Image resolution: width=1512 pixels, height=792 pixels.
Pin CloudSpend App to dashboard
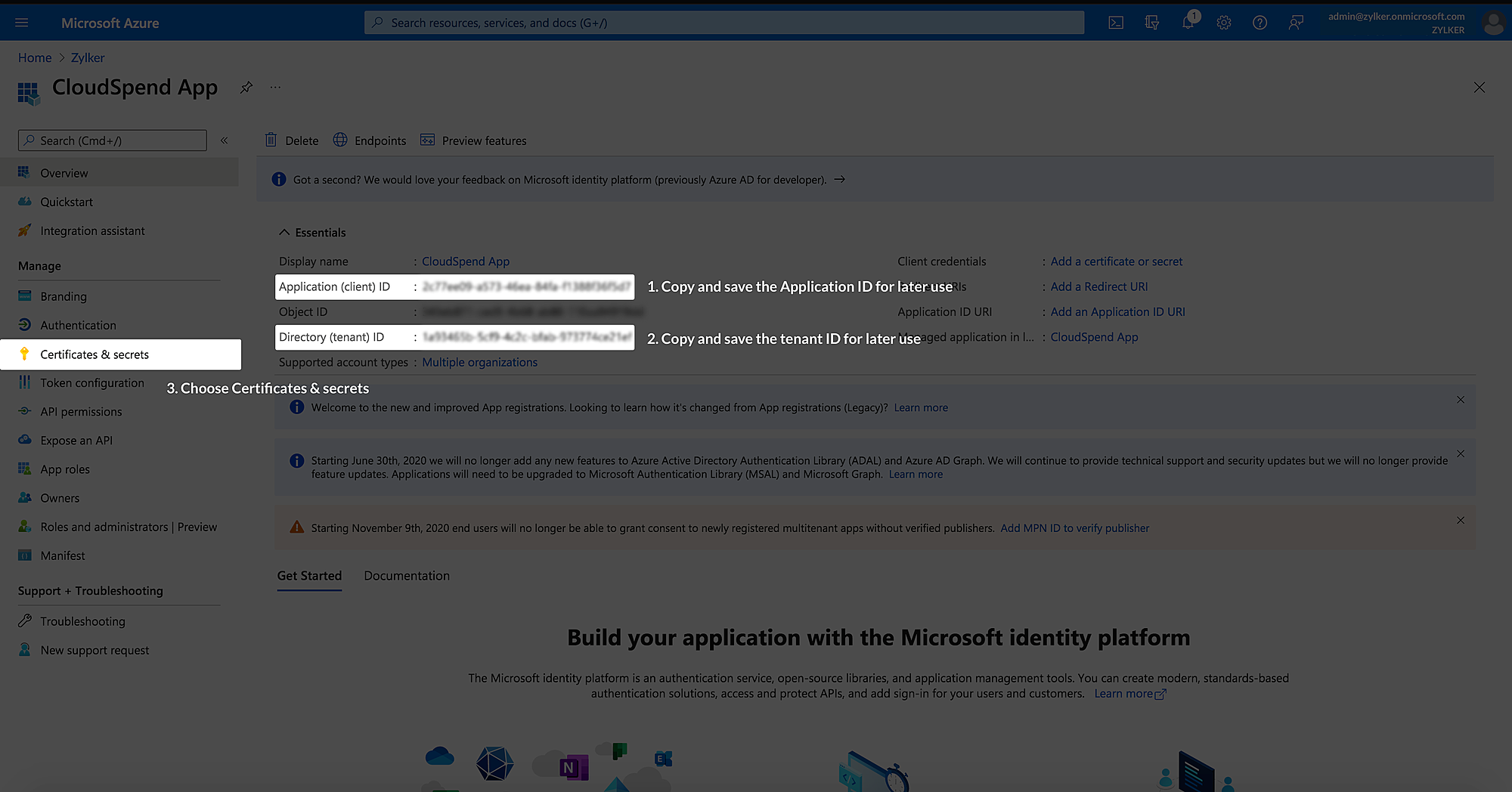click(x=246, y=87)
